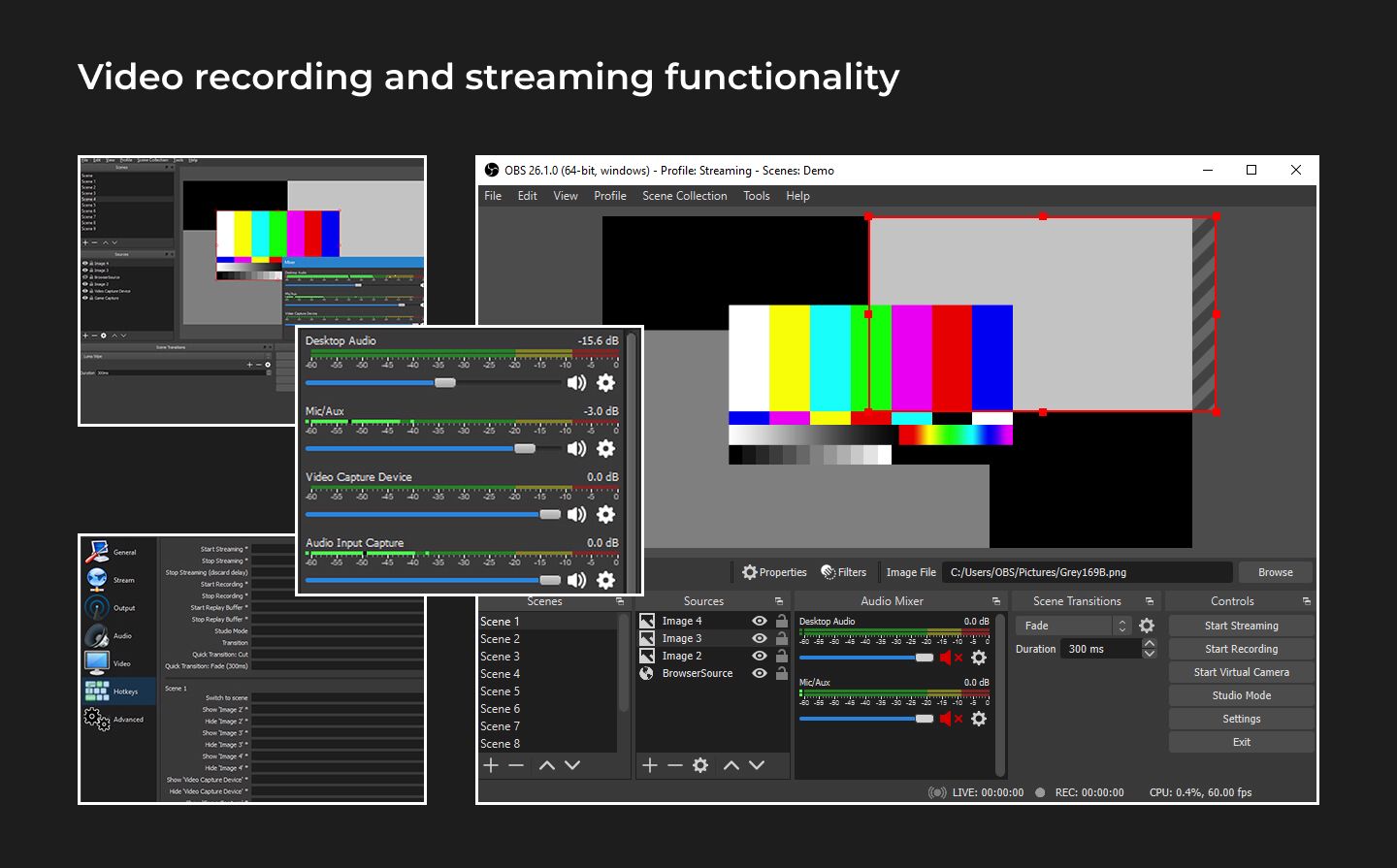Click Start Virtual Camera button
The image size is (1397, 868).
point(1242,672)
